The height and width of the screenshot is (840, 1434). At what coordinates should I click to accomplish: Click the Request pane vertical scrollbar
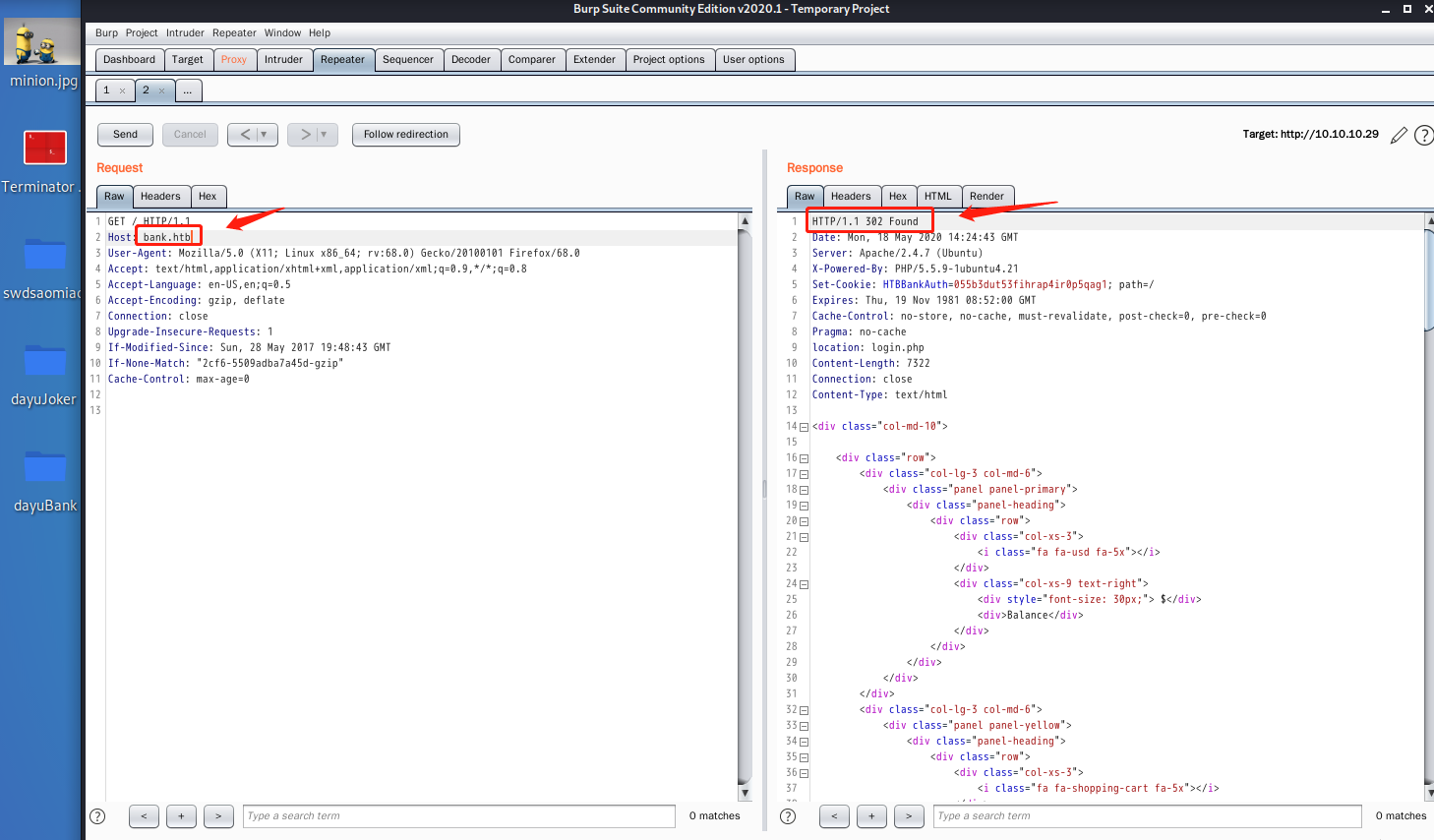(745, 507)
